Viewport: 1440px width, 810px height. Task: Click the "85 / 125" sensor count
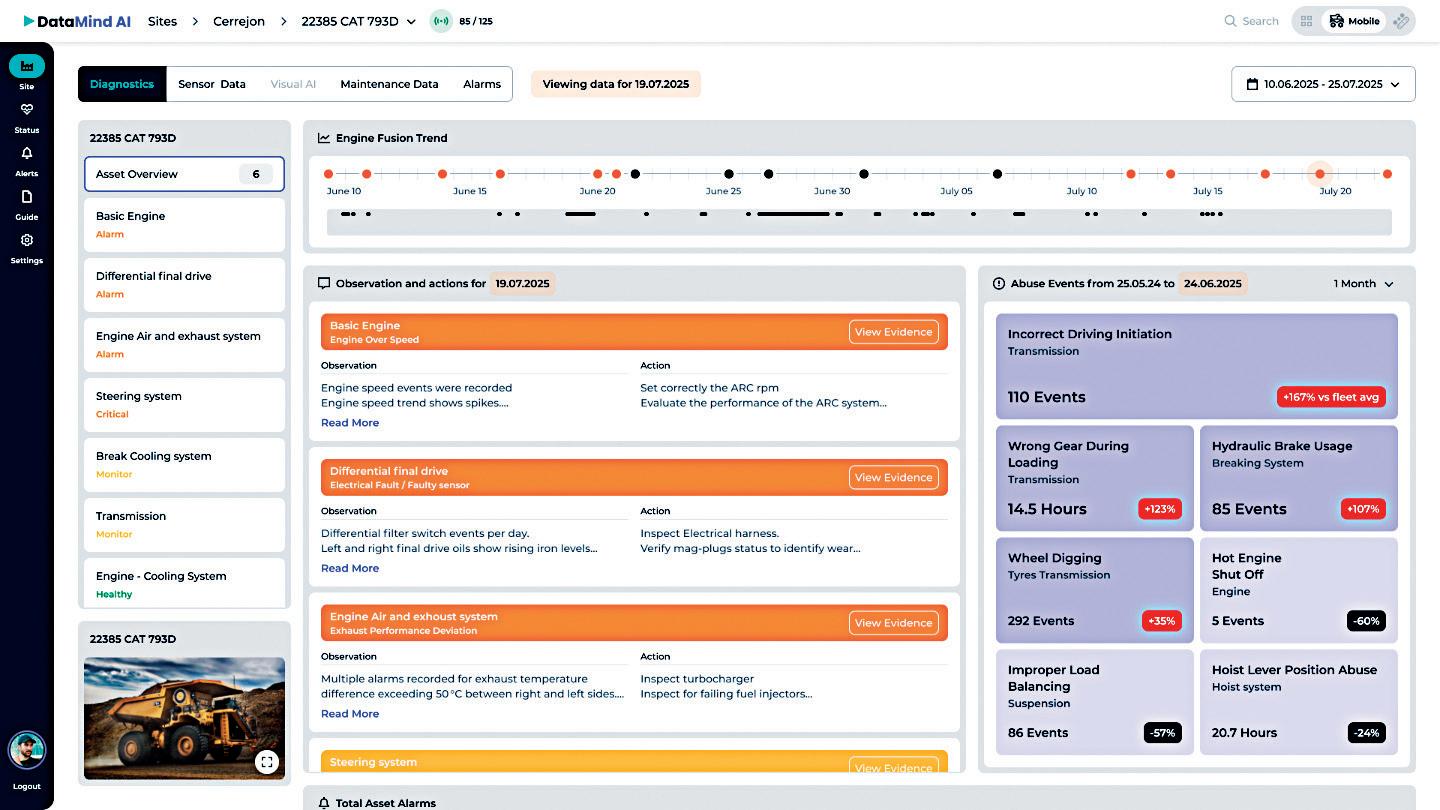[x=476, y=21]
